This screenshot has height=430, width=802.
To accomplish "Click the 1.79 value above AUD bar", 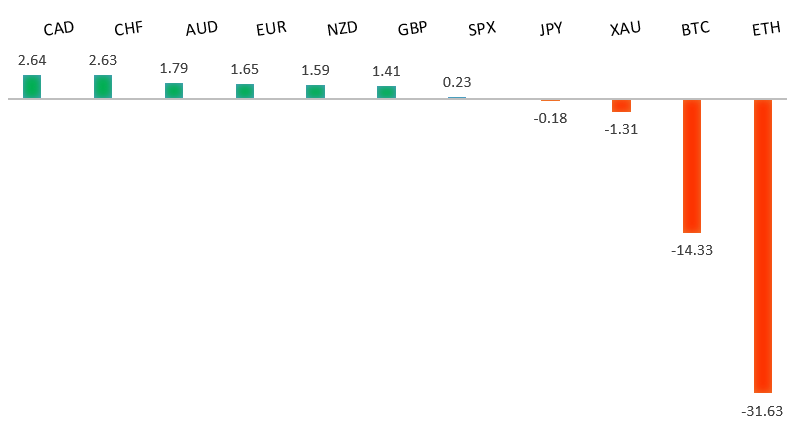I will point(174,69).
